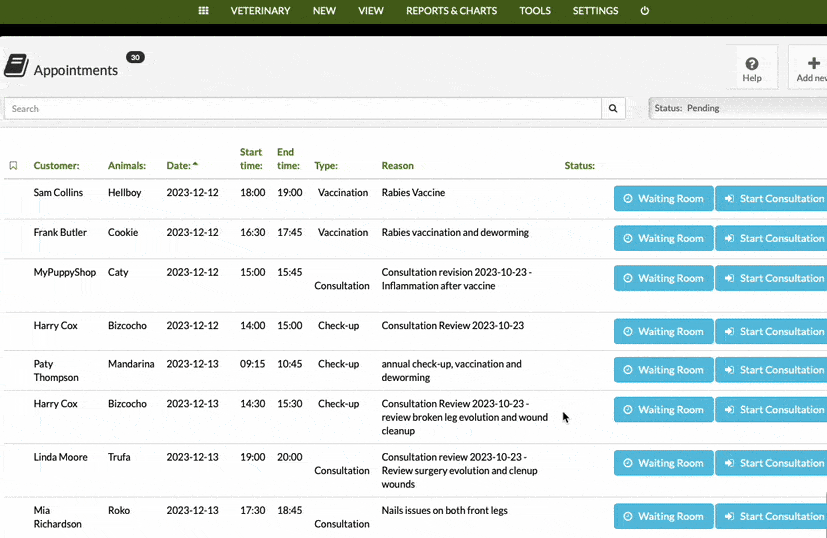The height and width of the screenshot is (538, 827).
Task: Click animal name Roko
Action: [119, 510]
